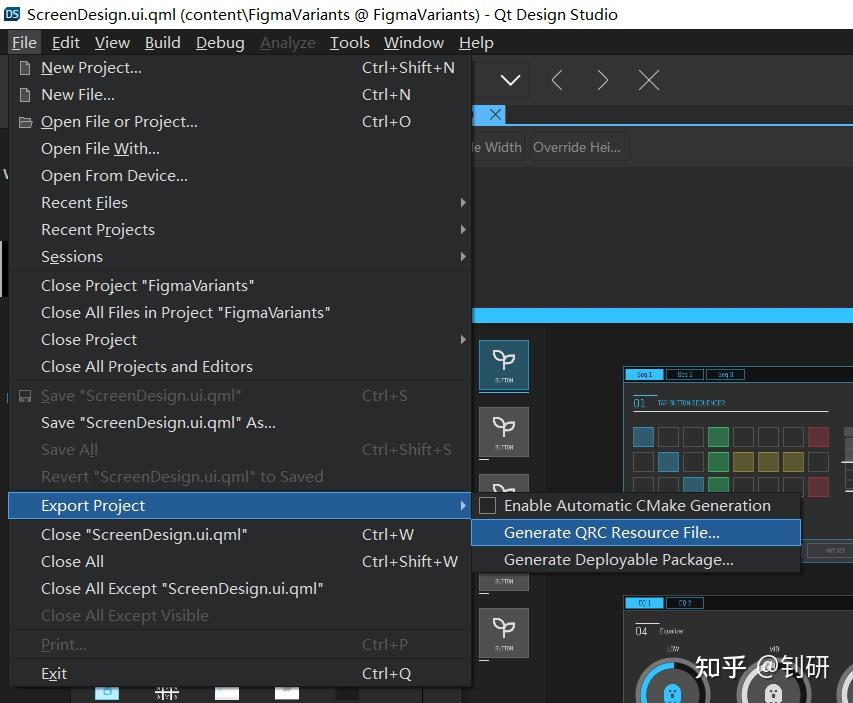853x703 pixels.
Task: Close the ScreenDesign document tab
Action: 494,115
